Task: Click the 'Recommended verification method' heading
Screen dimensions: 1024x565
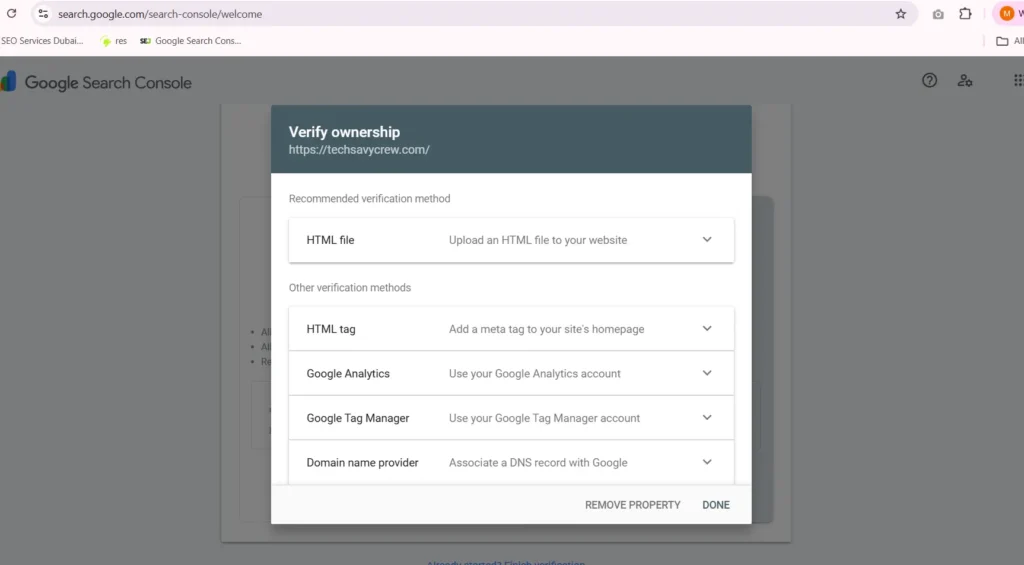Action: tap(370, 198)
